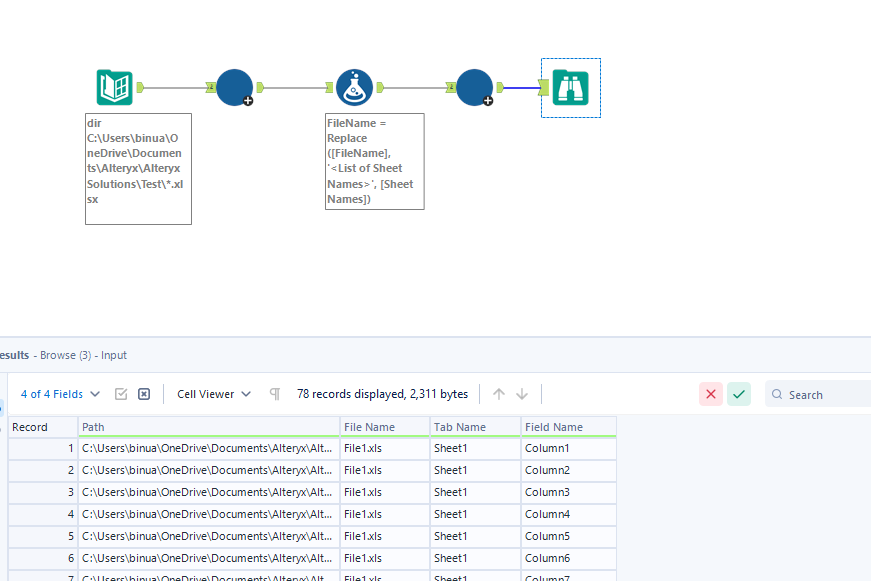Open the Browse tool with the binoculars icon
Screen dimensions: 871x581
(x=570, y=87)
